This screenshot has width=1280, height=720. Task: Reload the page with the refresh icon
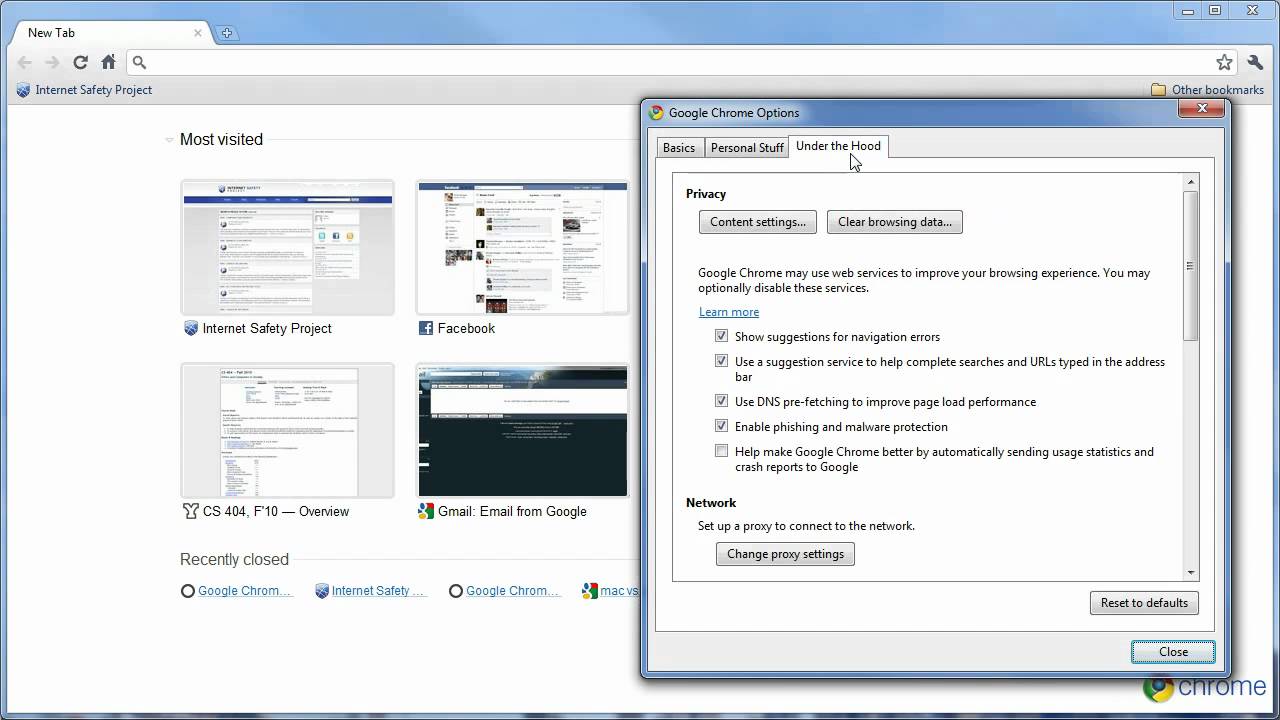click(80, 62)
